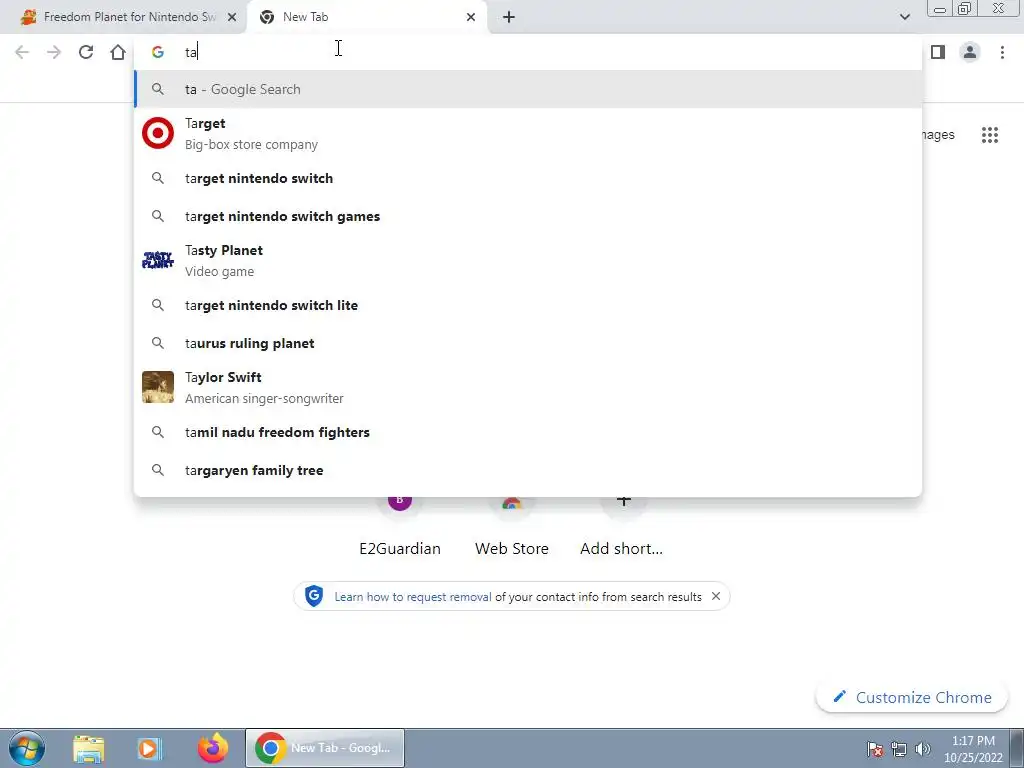The width and height of the screenshot is (1024, 768).
Task: Click the taskbar clock and date
Action: [973, 749]
